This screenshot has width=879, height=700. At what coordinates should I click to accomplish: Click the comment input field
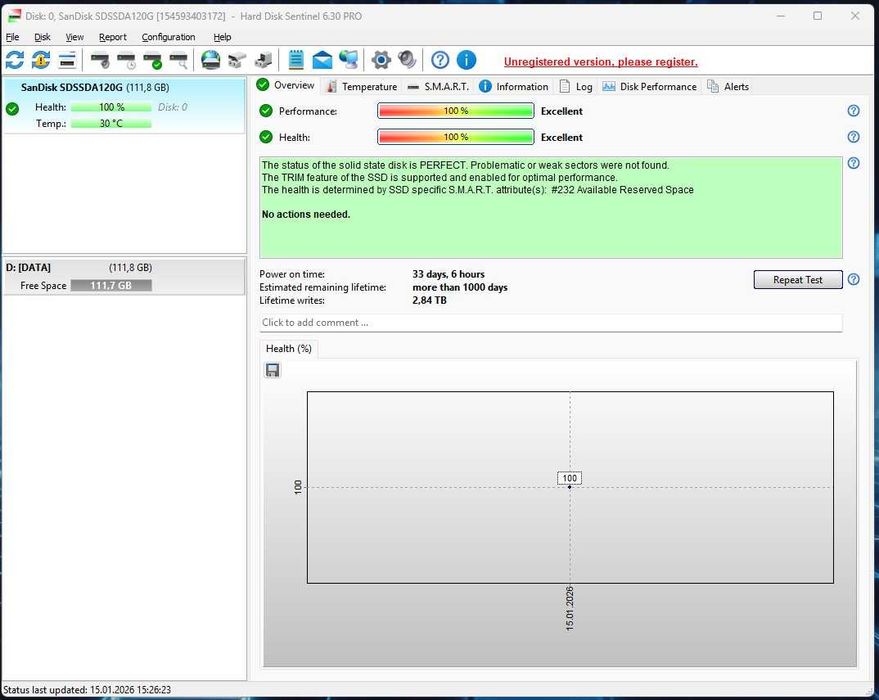[550, 322]
